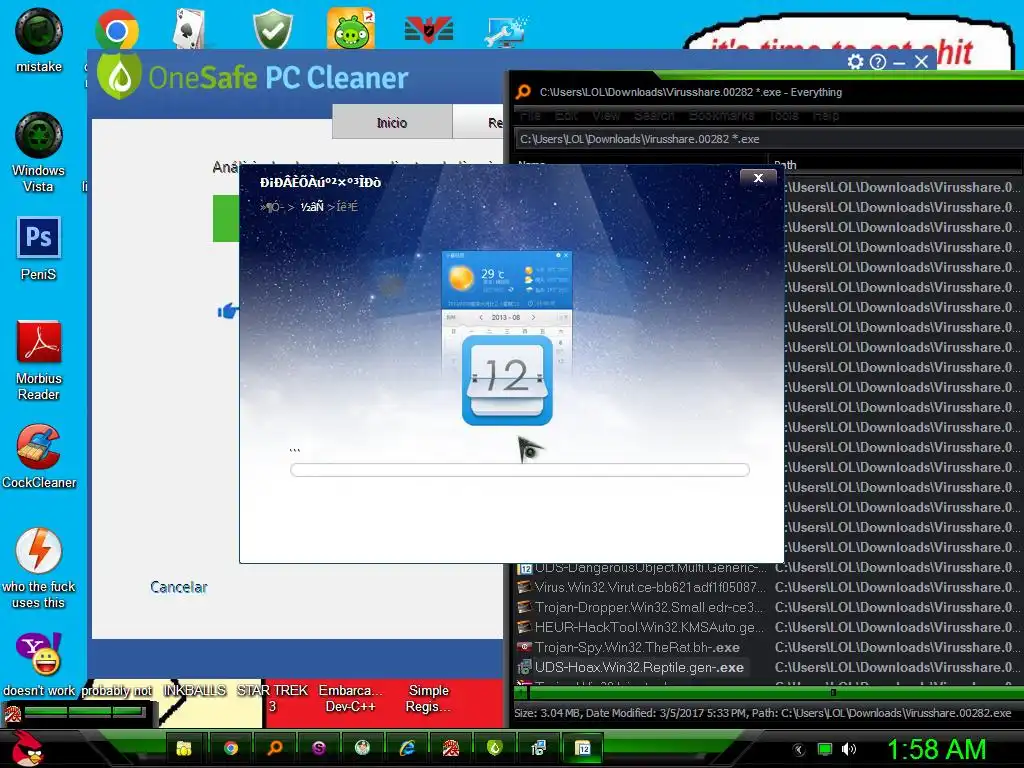The height and width of the screenshot is (768, 1024).
Task: Click the weather widget preview image
Action: pyautogui.click(x=507, y=279)
